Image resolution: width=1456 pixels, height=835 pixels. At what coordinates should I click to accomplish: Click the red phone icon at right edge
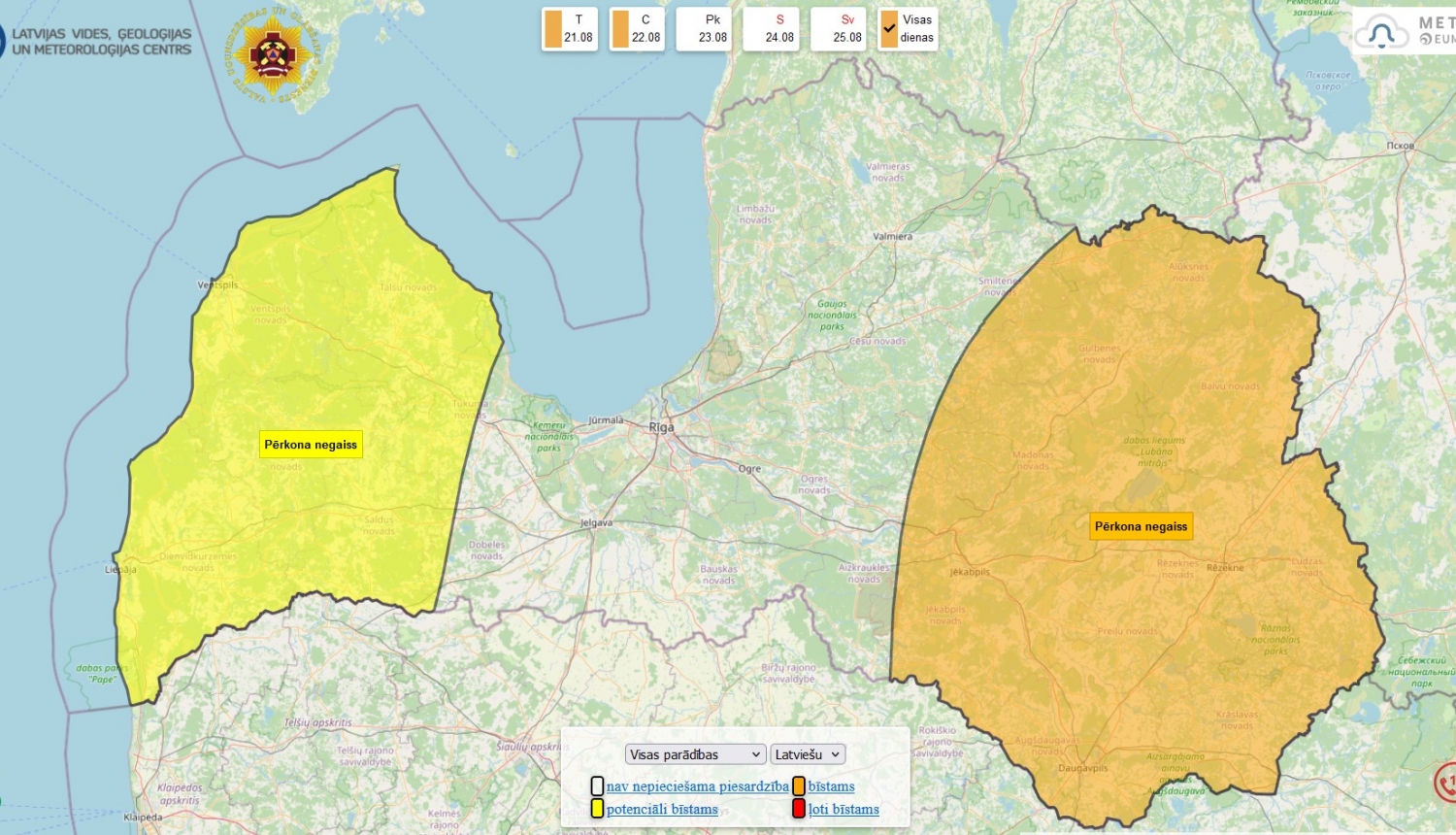click(1446, 782)
